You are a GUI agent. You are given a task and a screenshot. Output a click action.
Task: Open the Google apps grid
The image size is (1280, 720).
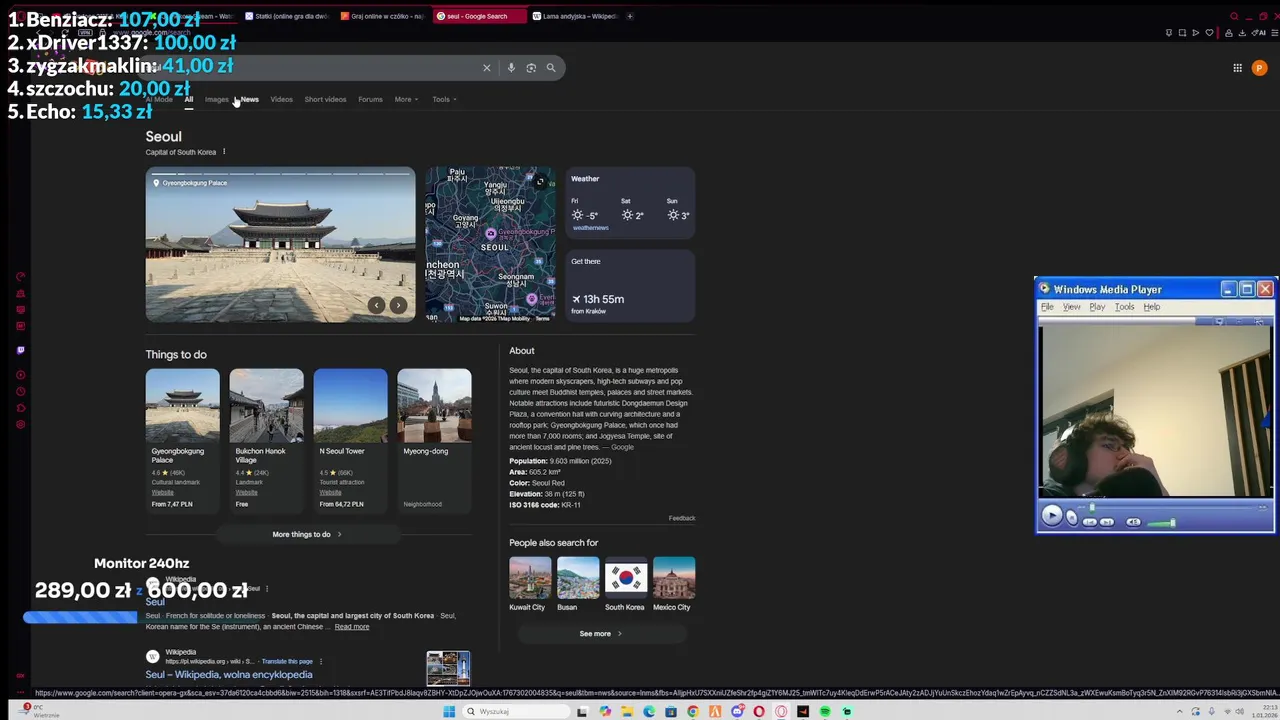click(x=1237, y=68)
